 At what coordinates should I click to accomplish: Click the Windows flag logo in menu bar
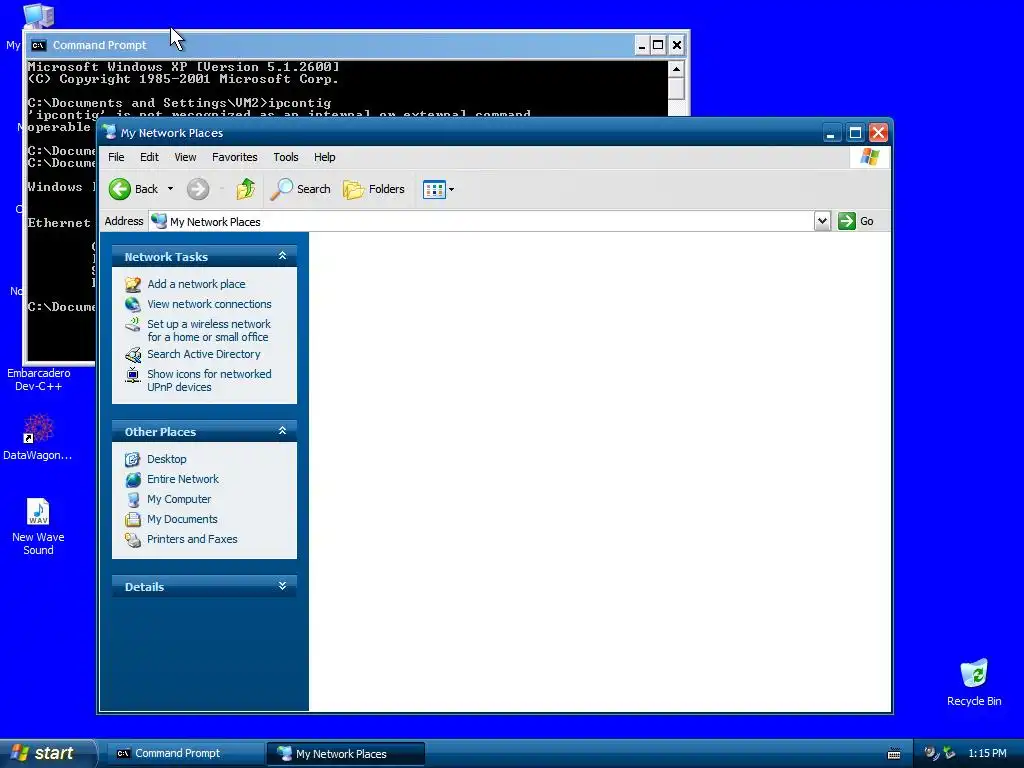tap(869, 157)
